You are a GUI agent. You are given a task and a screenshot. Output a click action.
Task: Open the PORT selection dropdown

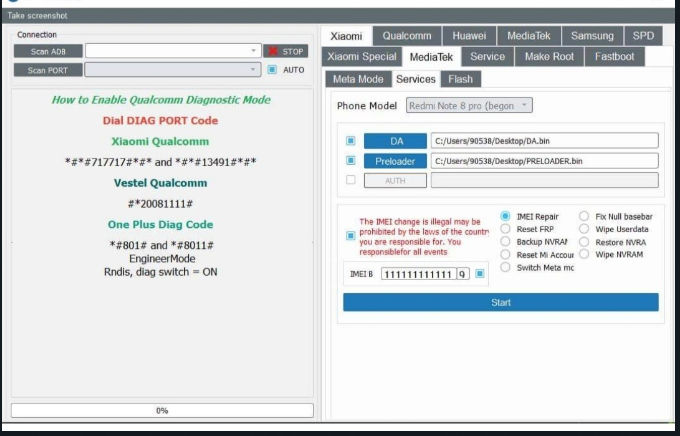pyautogui.click(x=173, y=69)
